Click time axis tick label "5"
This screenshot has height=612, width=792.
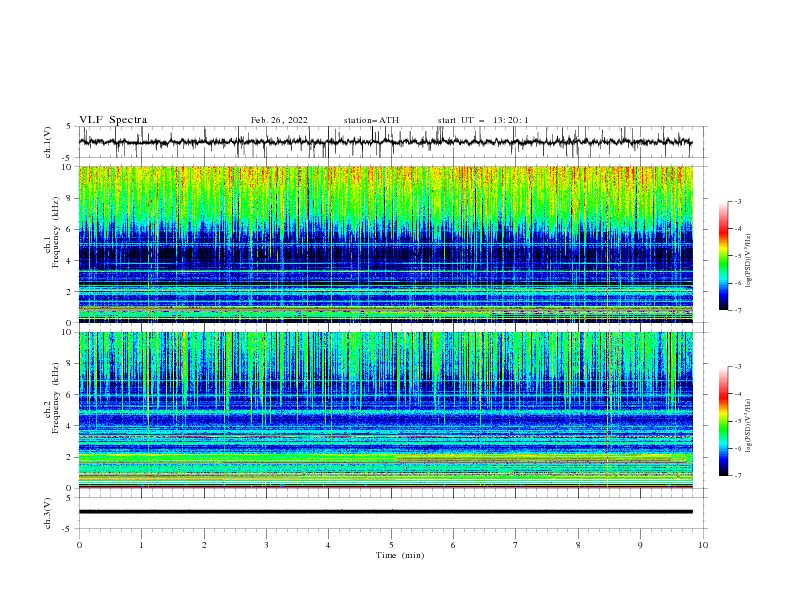click(391, 545)
